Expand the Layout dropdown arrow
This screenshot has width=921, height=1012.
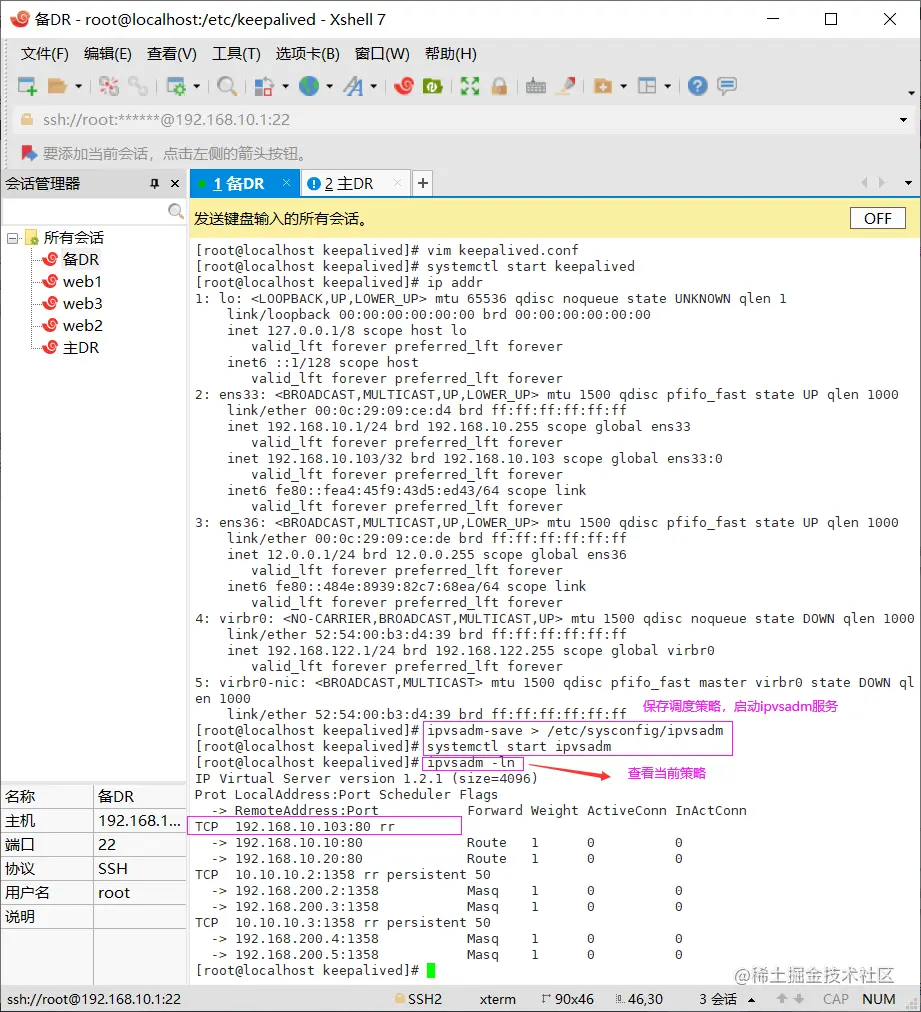667,86
